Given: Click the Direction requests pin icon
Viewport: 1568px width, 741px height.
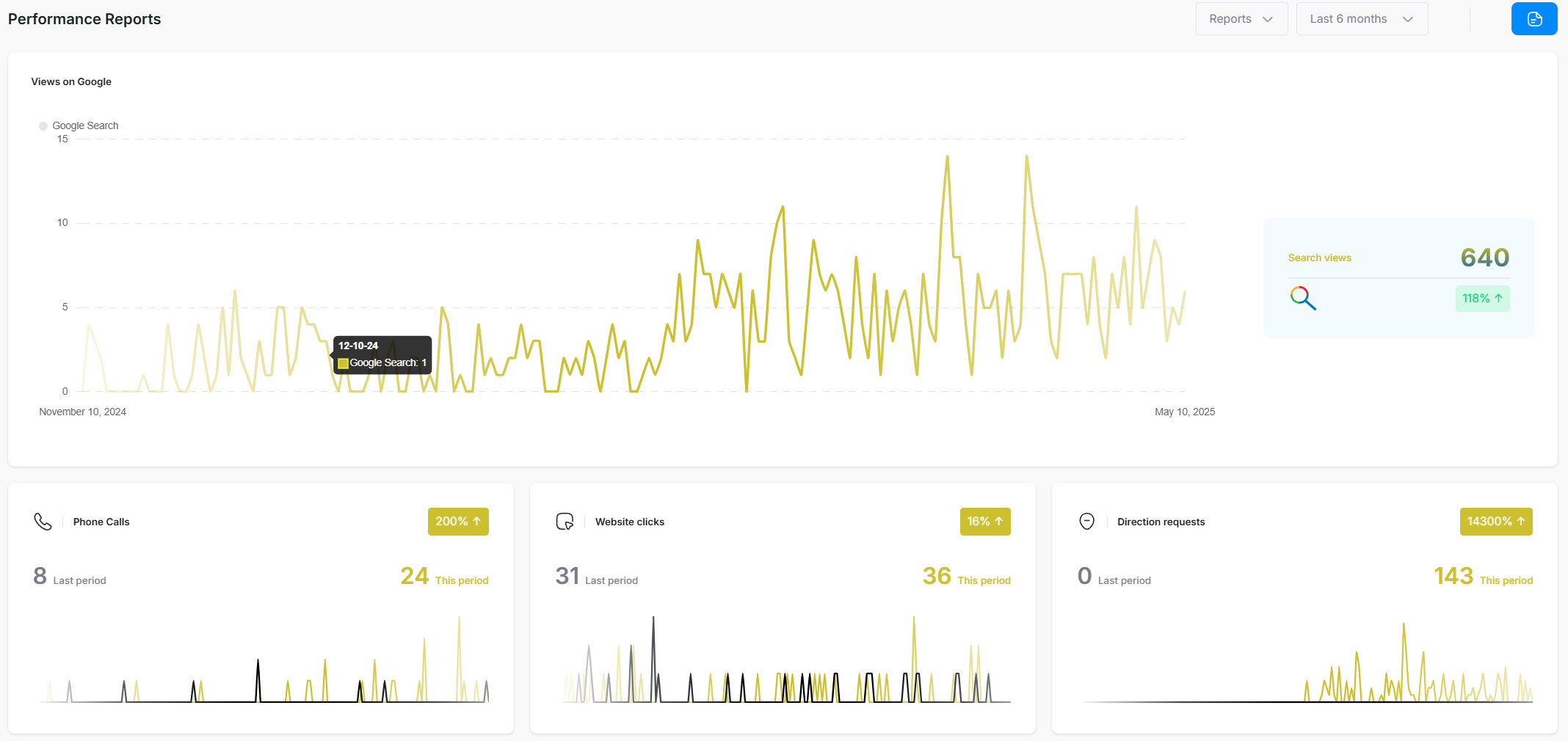Looking at the screenshot, I should coord(1086,522).
